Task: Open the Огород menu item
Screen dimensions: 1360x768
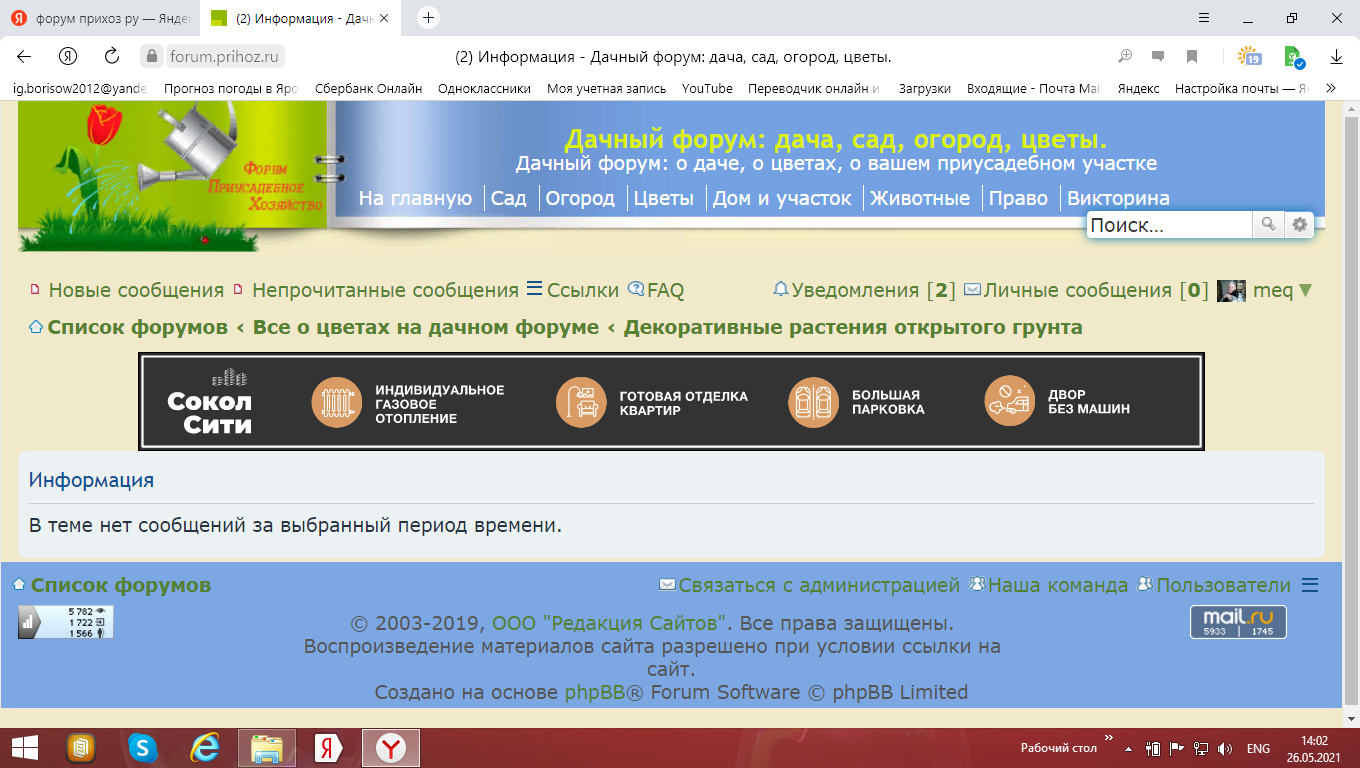Action: tap(580, 198)
